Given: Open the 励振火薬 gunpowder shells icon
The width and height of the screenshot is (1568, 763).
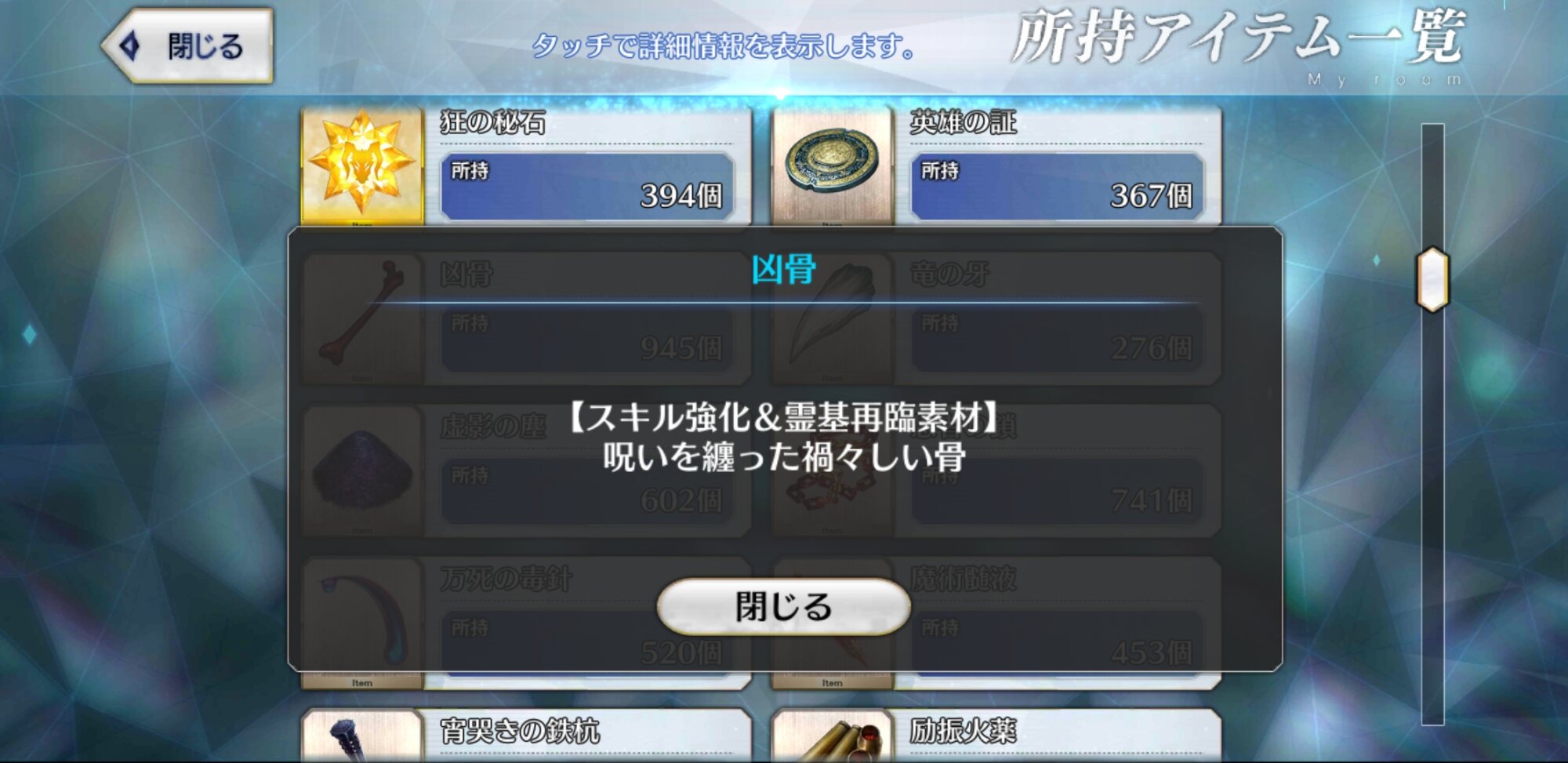Looking at the screenshot, I should click(x=833, y=736).
